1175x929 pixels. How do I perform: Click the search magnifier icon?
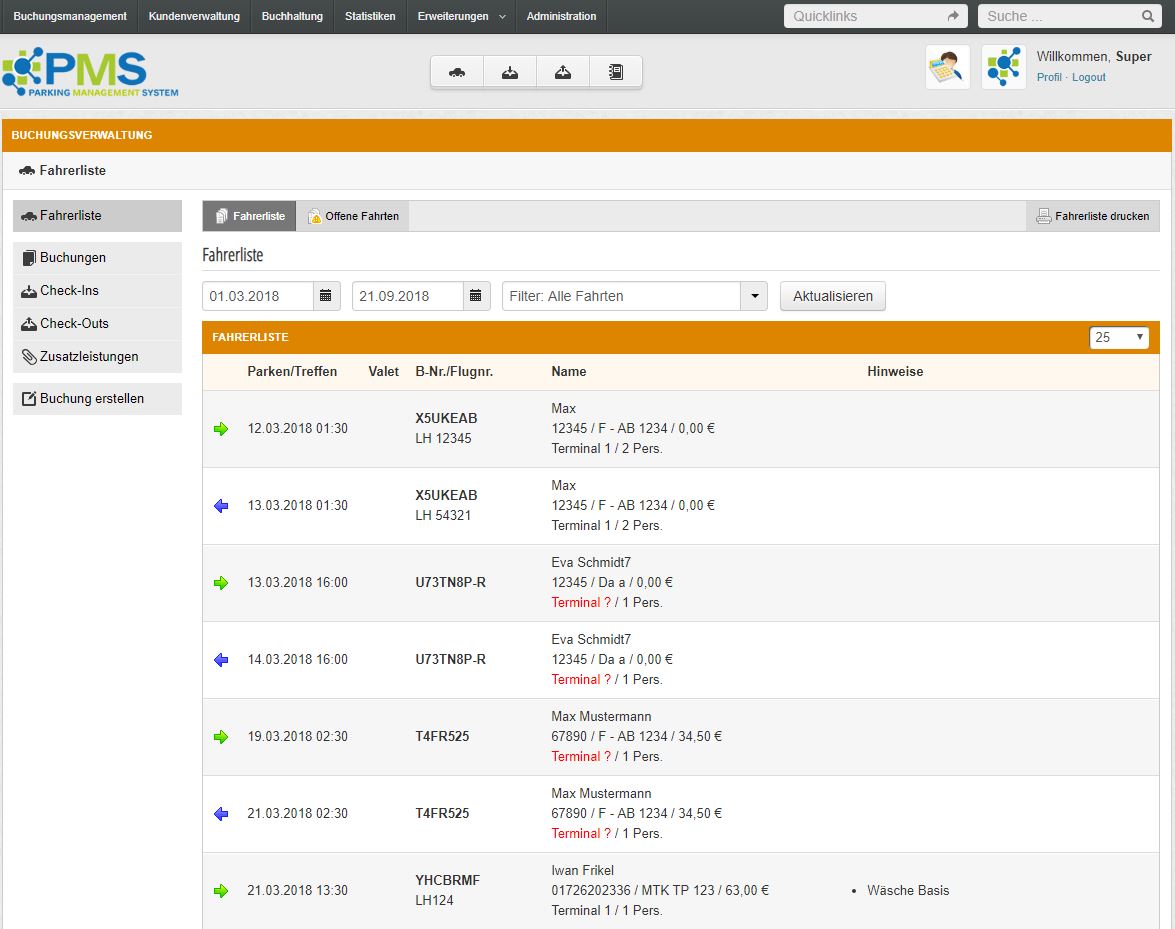[x=1147, y=16]
